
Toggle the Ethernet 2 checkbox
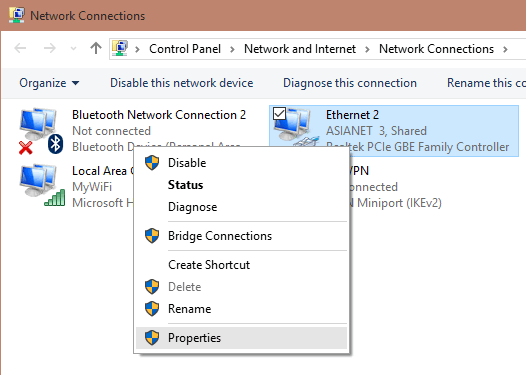pyautogui.click(x=279, y=113)
